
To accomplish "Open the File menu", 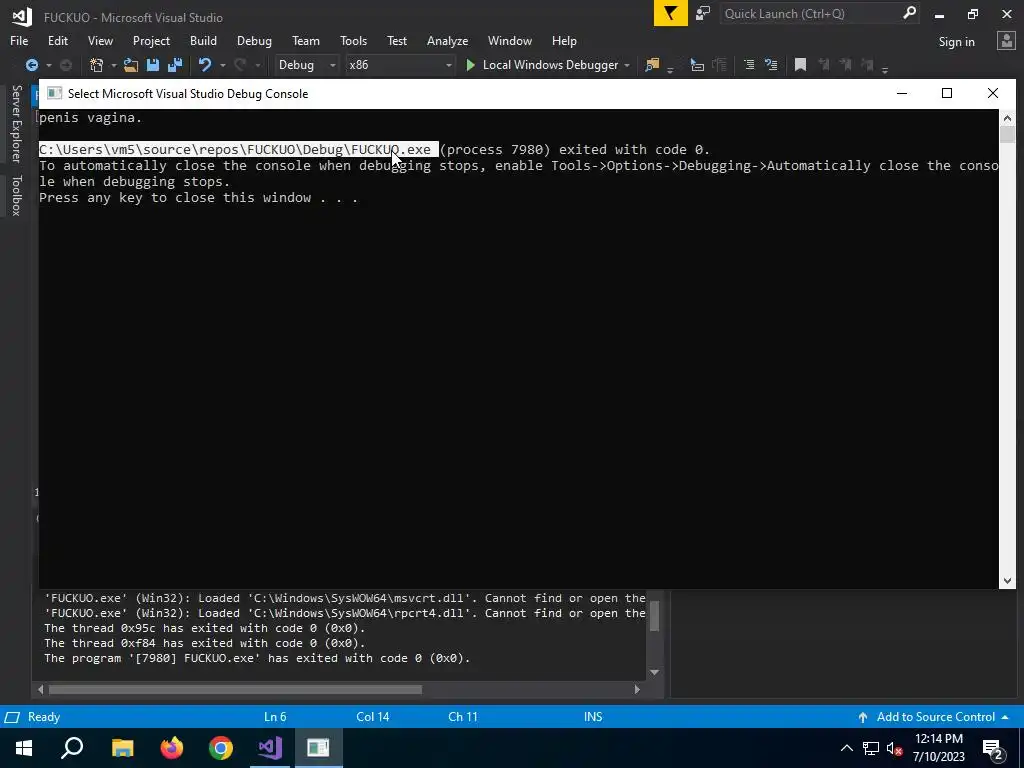I will click(x=19, y=40).
